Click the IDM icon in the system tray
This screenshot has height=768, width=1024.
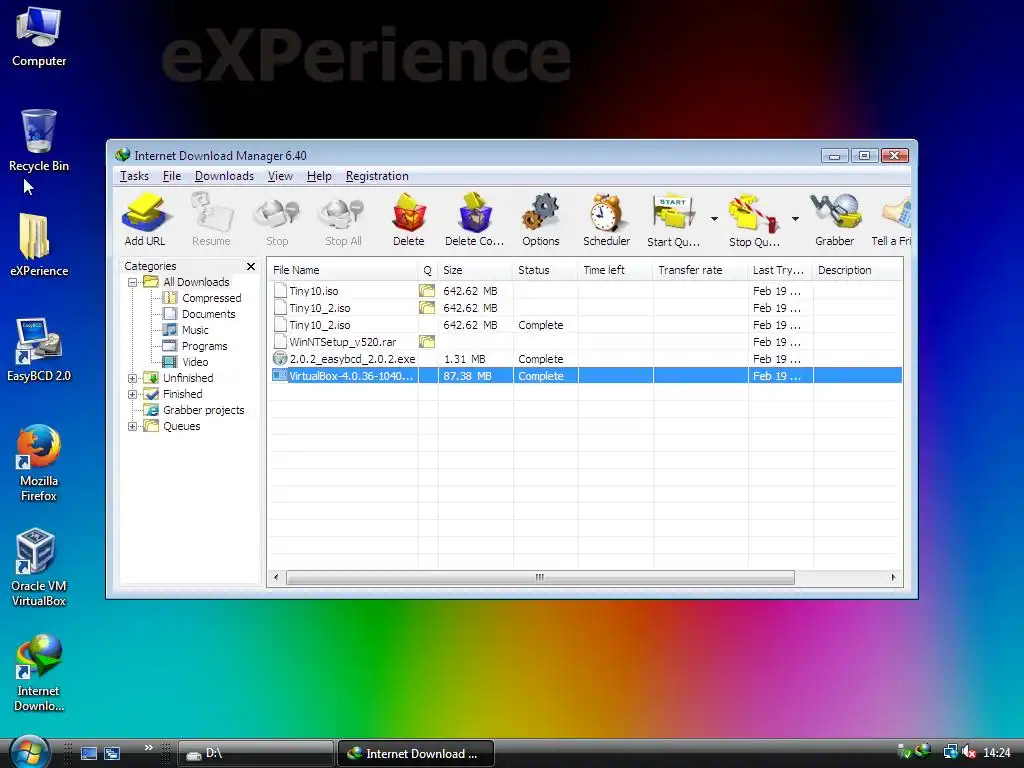tap(923, 751)
